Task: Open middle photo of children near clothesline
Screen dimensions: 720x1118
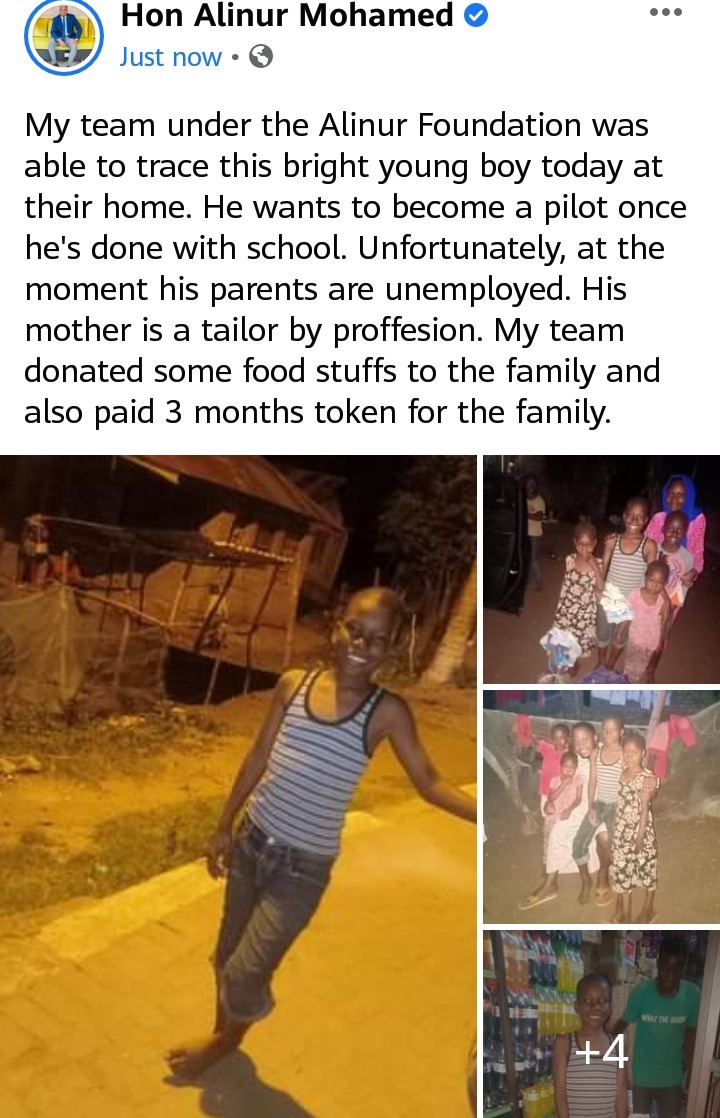Action: [x=602, y=806]
